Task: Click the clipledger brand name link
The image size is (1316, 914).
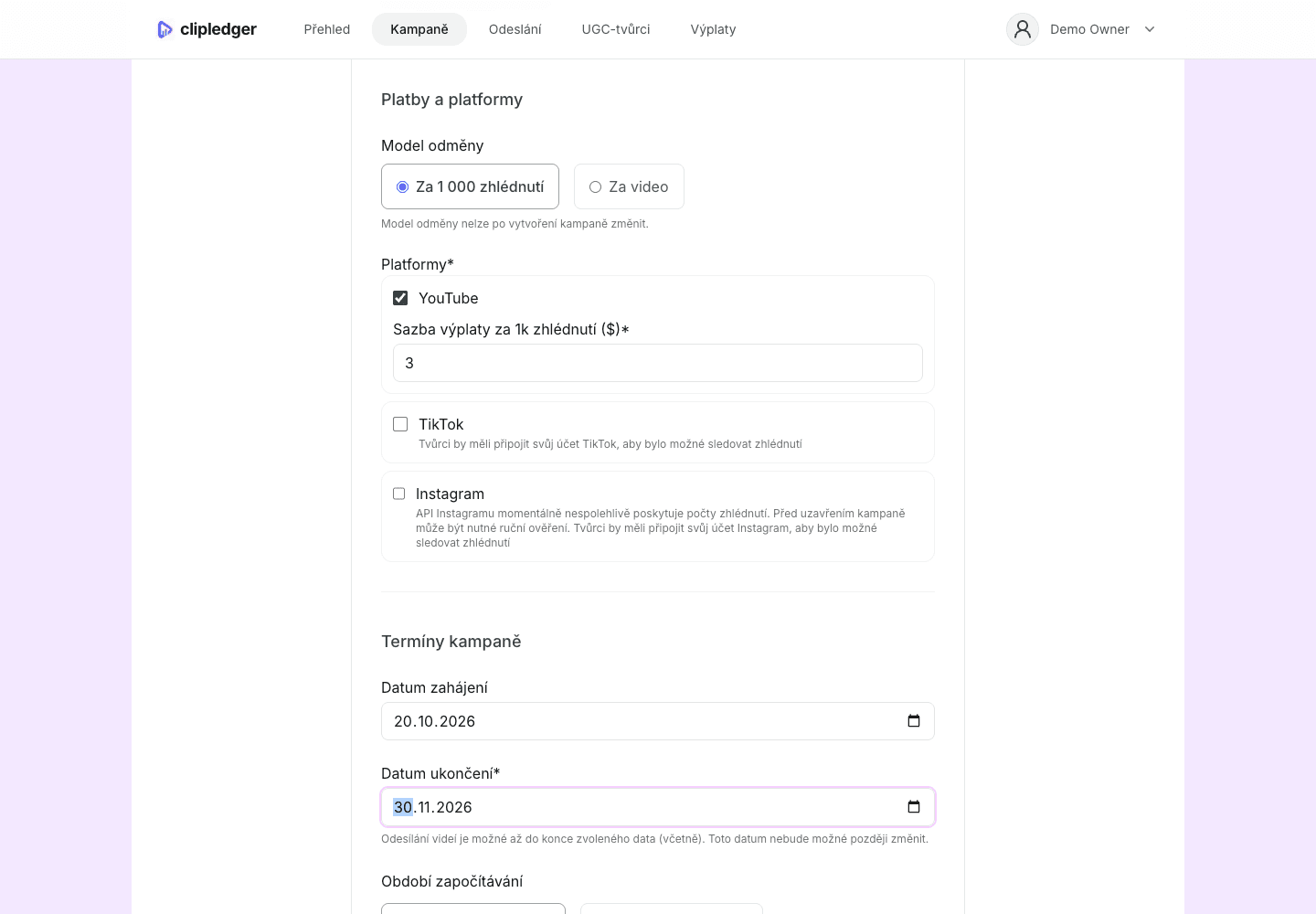Action: pyautogui.click(x=218, y=29)
